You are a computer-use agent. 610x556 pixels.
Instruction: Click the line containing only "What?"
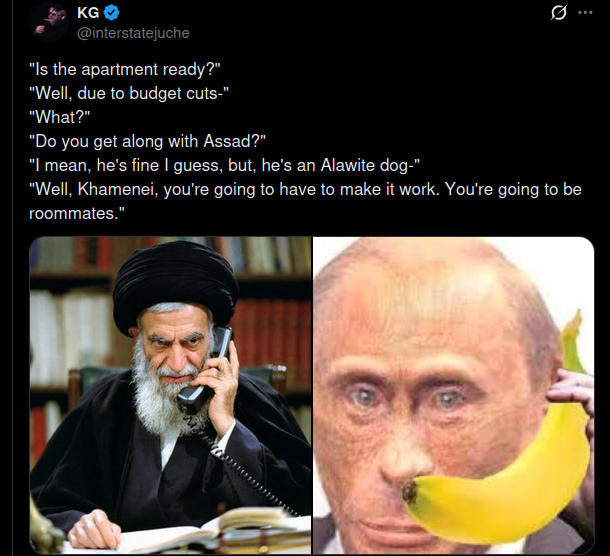[x=60, y=117]
